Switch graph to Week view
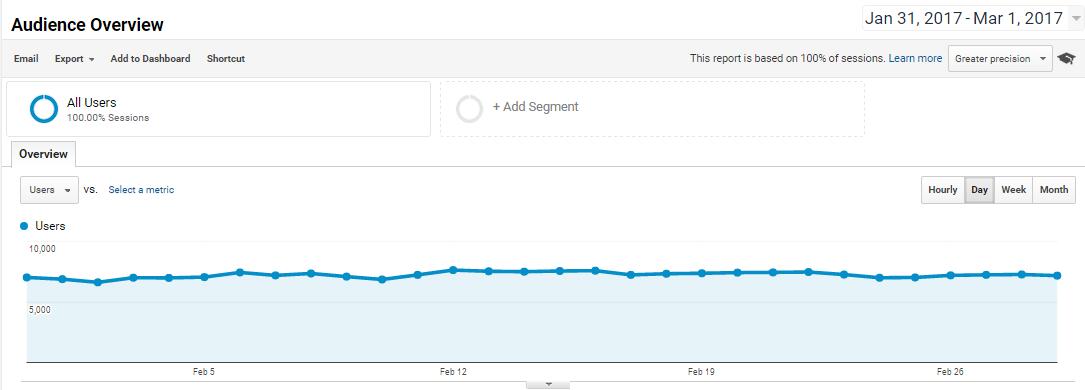Viewport: 1085px width, 390px height. [x=1013, y=189]
